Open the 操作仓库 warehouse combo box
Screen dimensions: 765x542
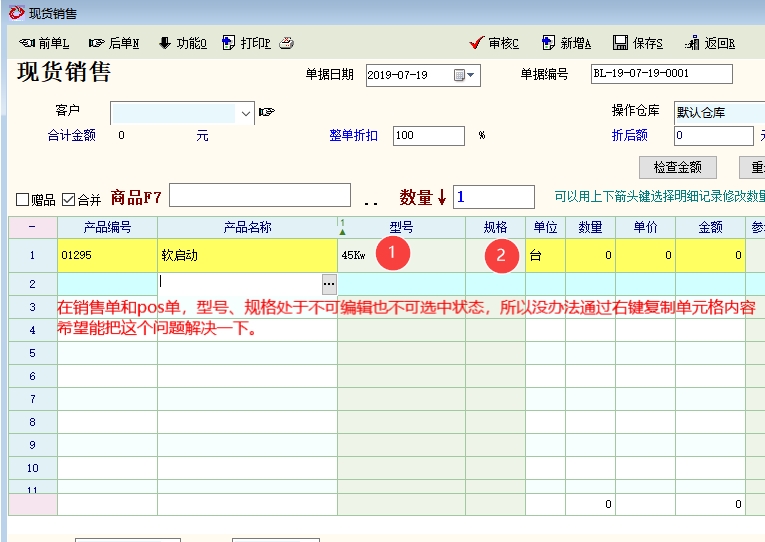click(x=718, y=112)
